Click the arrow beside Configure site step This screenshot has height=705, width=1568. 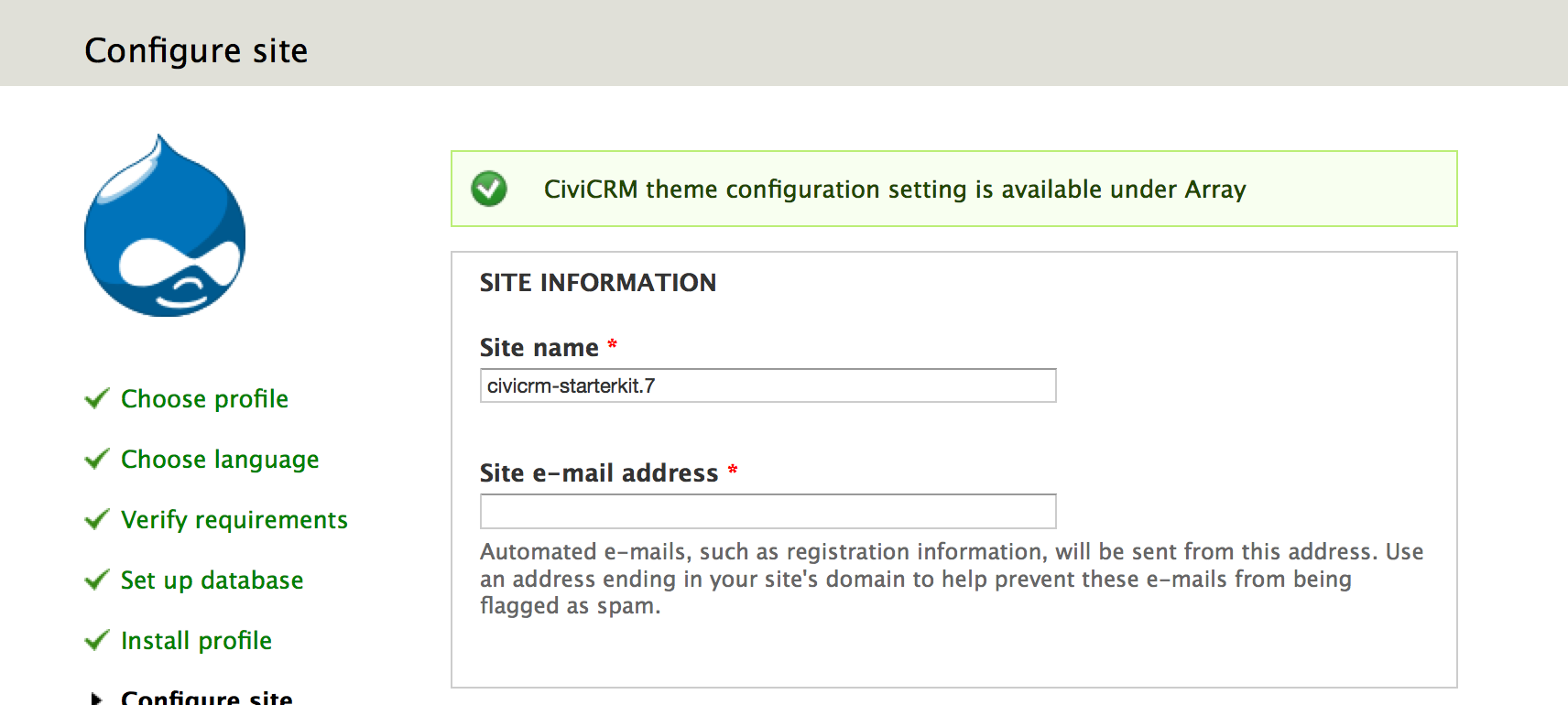pyautogui.click(x=96, y=698)
